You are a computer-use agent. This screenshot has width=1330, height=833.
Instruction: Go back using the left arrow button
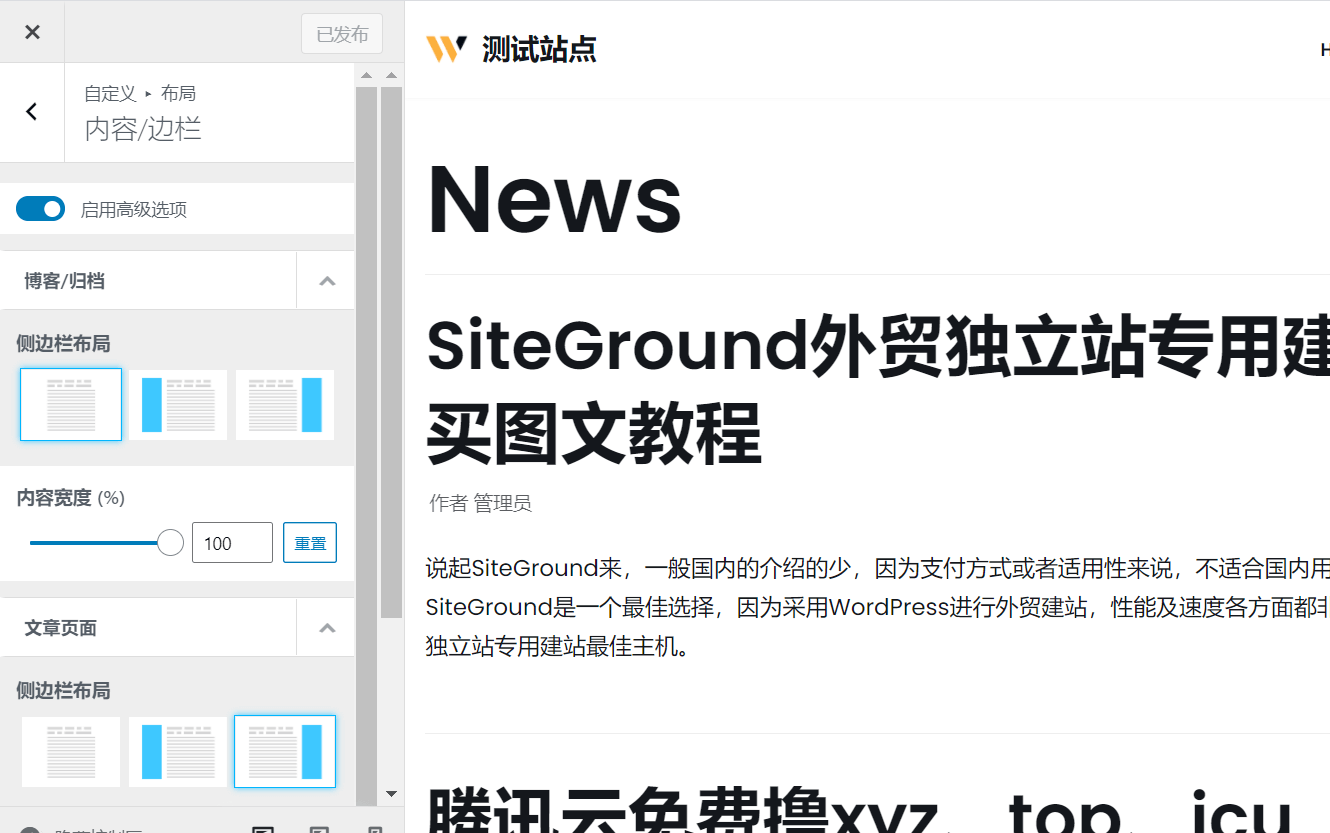click(32, 112)
